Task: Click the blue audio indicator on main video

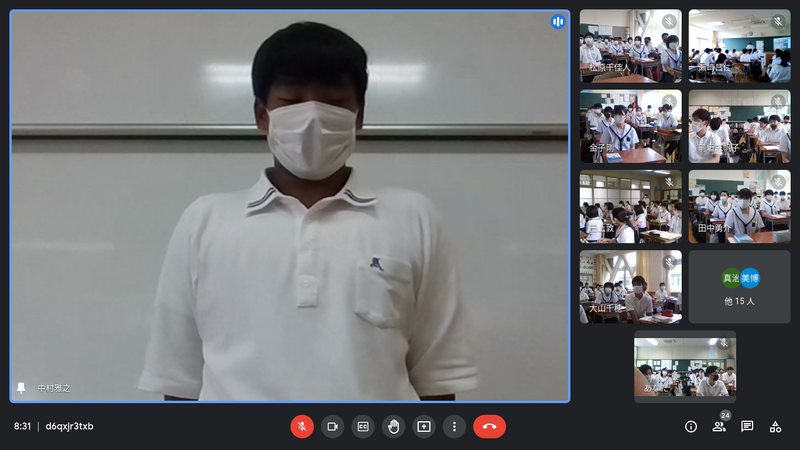Action: [558, 21]
